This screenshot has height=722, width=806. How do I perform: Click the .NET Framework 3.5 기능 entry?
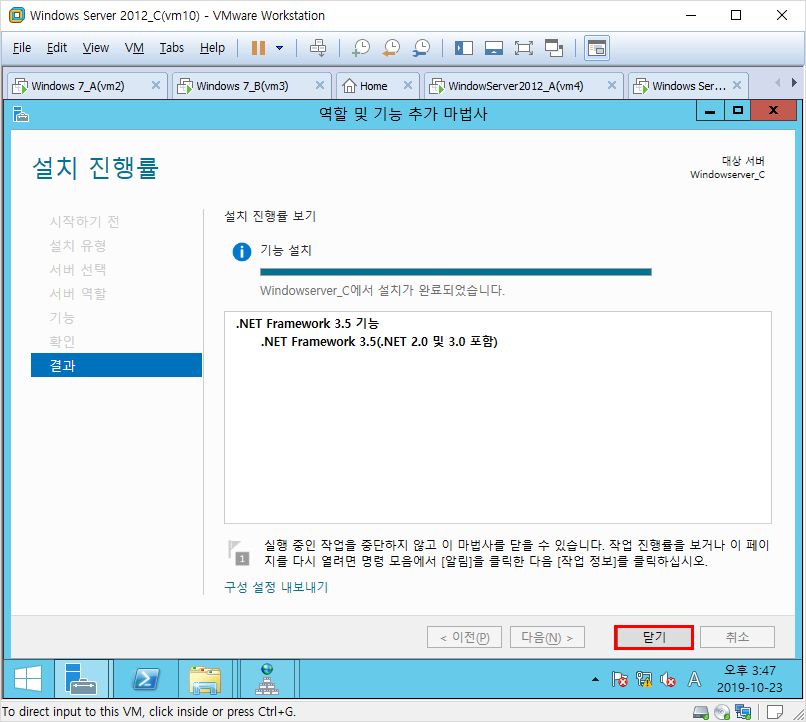tap(307, 323)
